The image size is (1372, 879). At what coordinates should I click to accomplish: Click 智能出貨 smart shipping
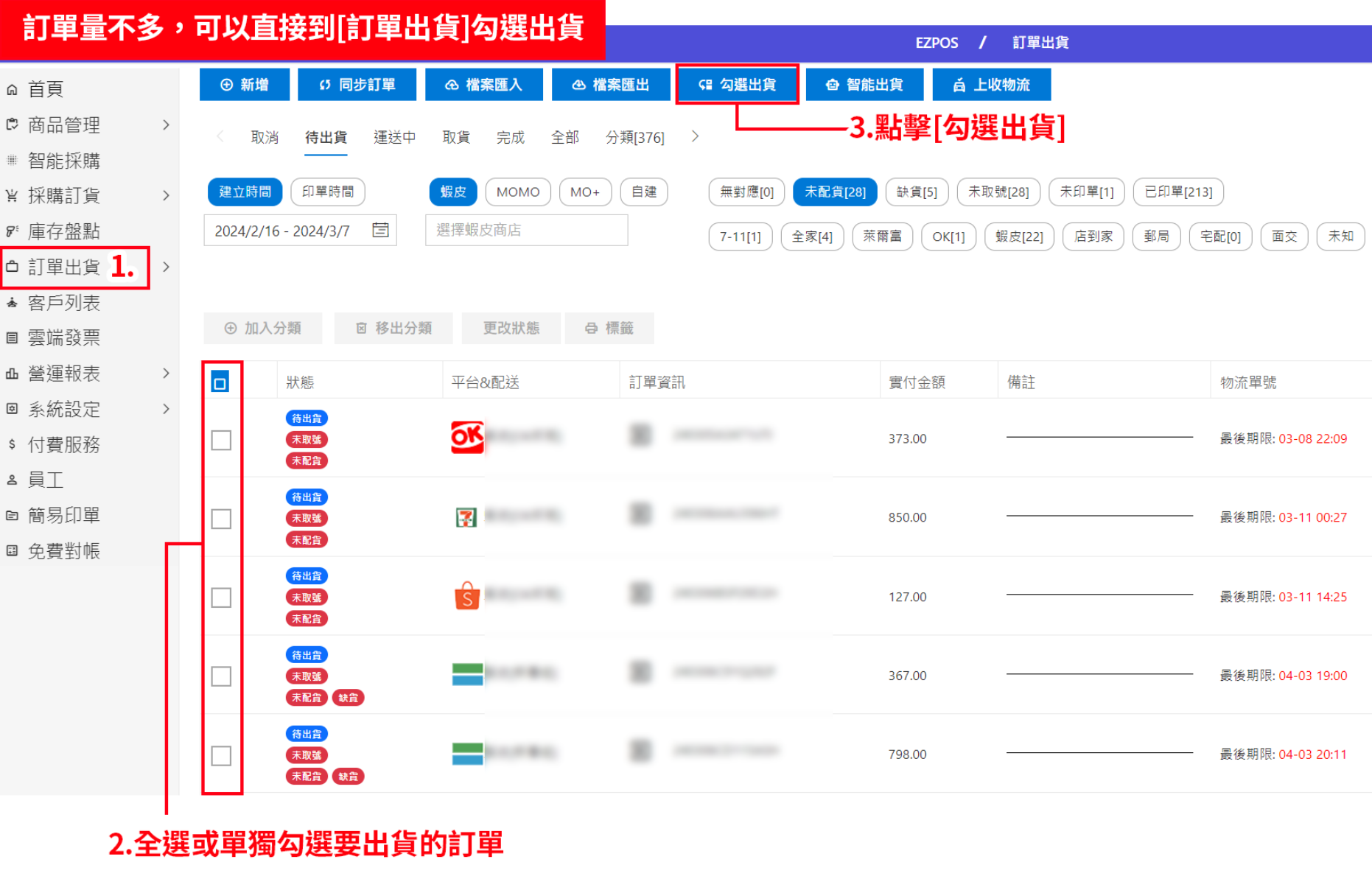click(864, 85)
